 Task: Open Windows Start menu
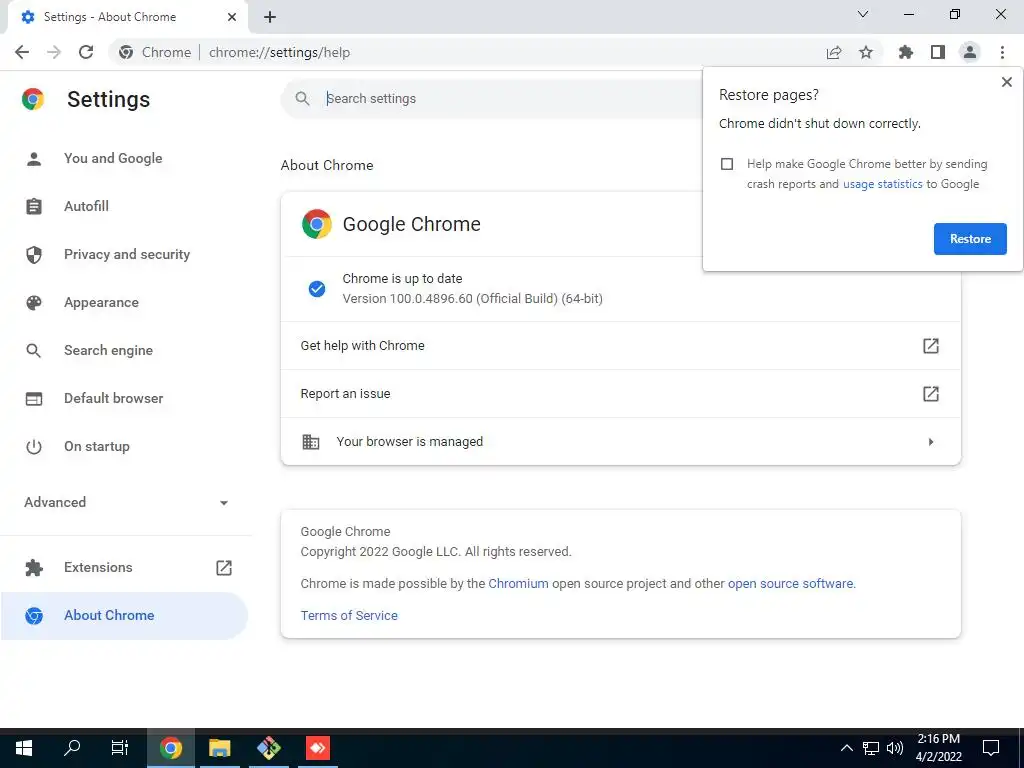[x=24, y=748]
